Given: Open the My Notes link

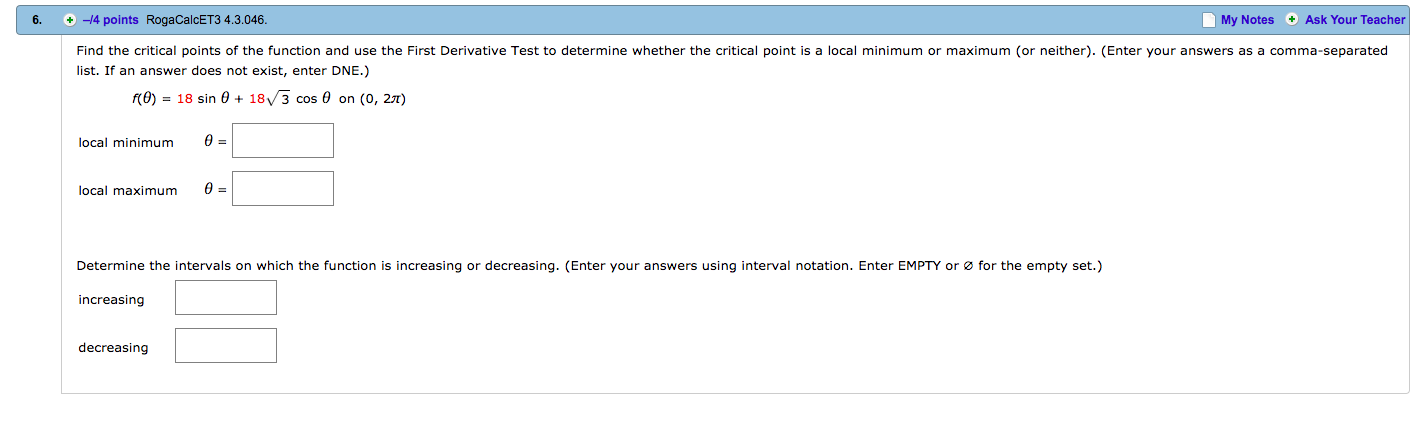Looking at the screenshot, I should 1247,20.
